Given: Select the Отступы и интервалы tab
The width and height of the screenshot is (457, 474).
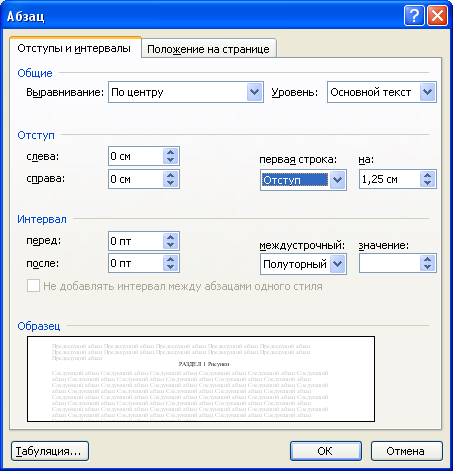Looking at the screenshot, I should click(x=74, y=48).
